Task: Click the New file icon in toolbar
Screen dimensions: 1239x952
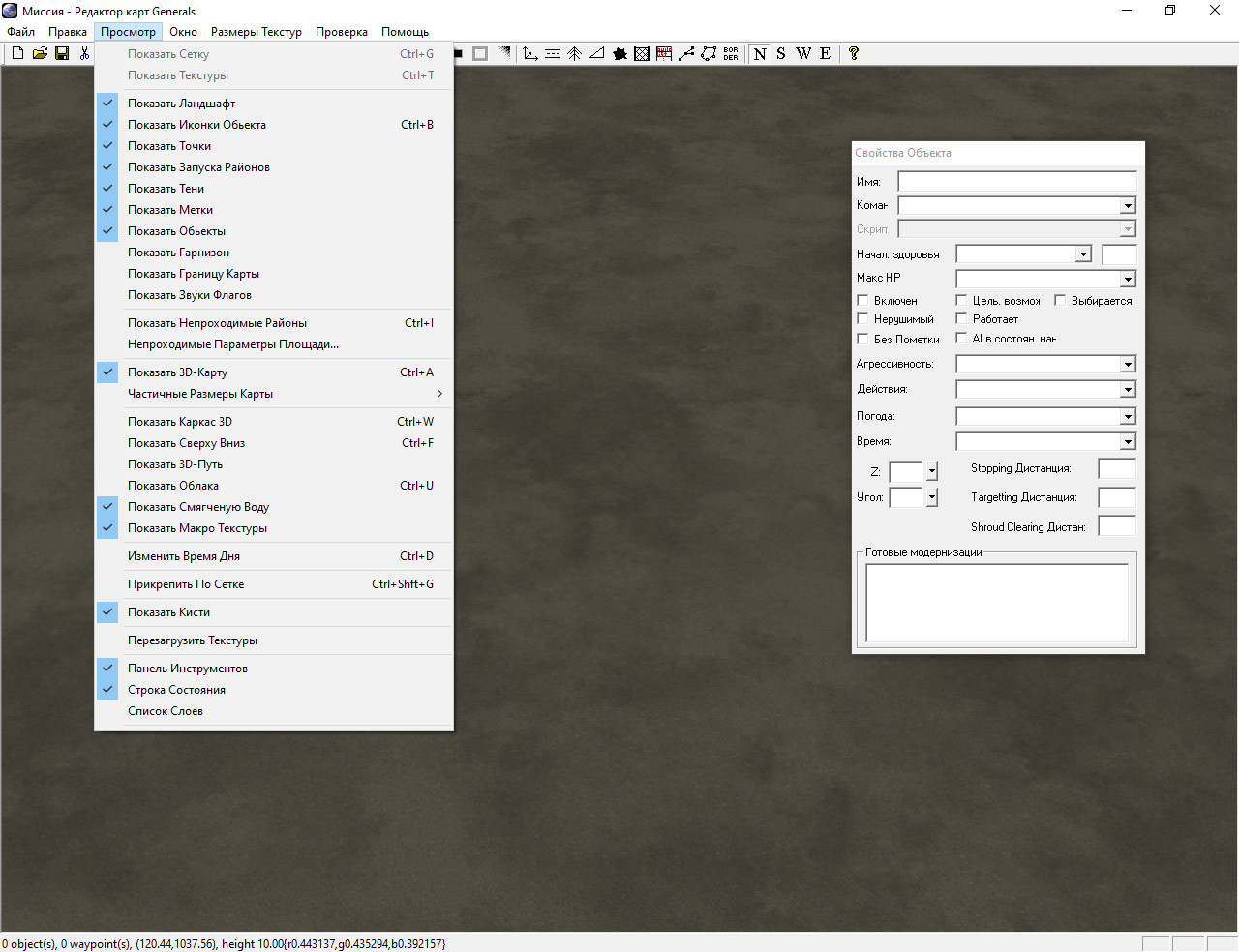Action: click(17, 53)
